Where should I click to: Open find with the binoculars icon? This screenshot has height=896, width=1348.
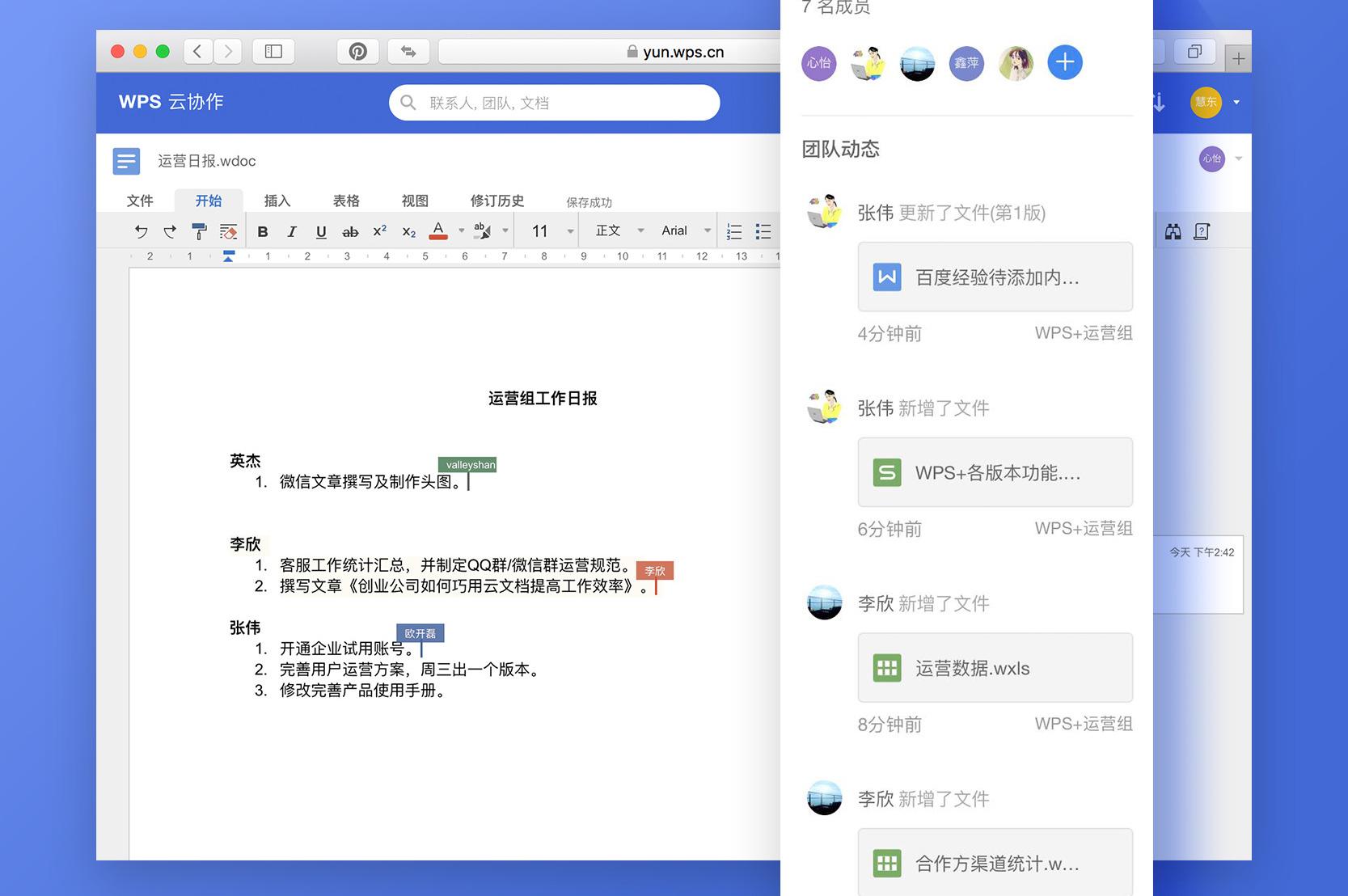1173,232
